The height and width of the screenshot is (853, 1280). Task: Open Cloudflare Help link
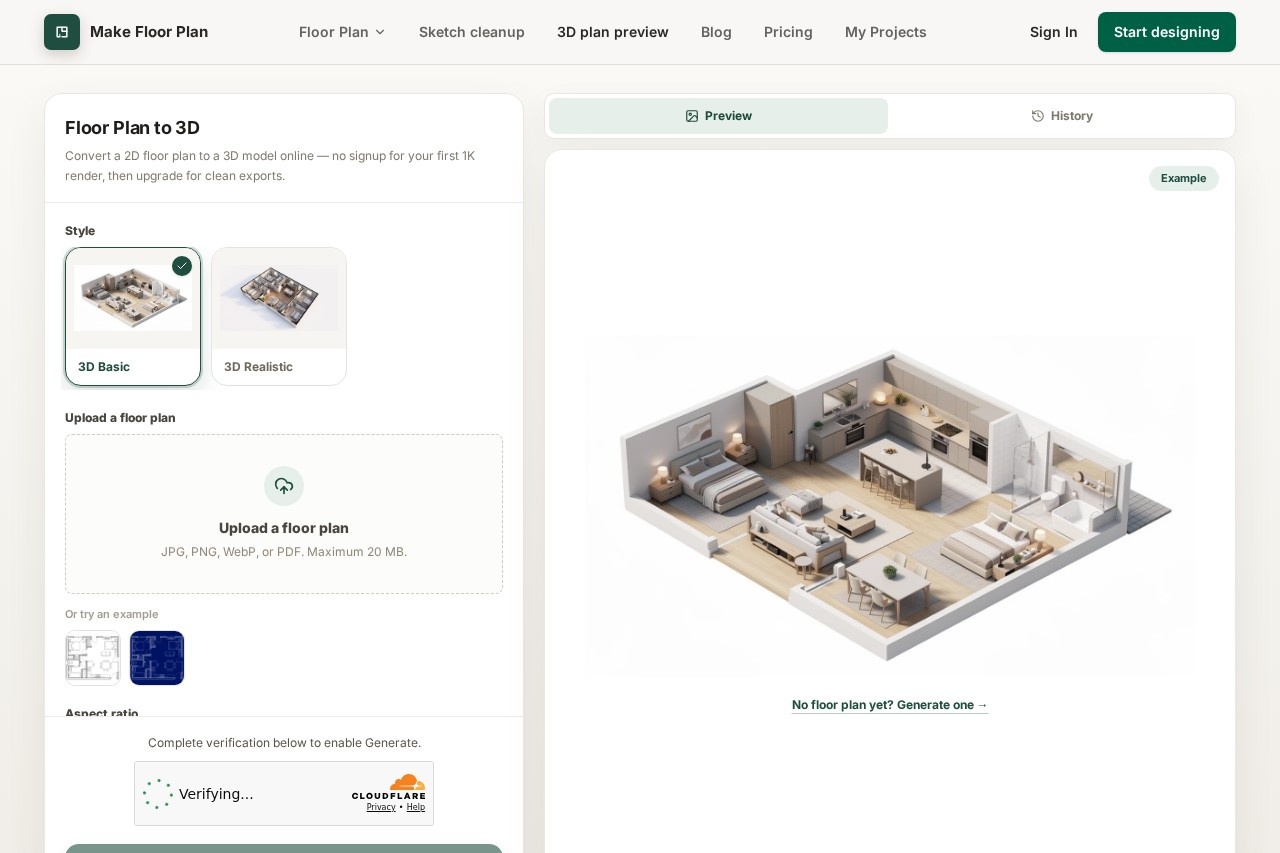(416, 807)
